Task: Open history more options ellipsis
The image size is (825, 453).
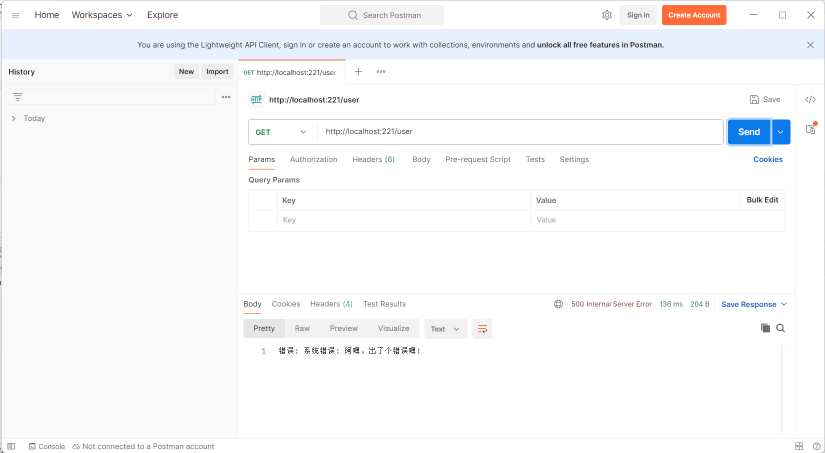Action: [x=226, y=97]
